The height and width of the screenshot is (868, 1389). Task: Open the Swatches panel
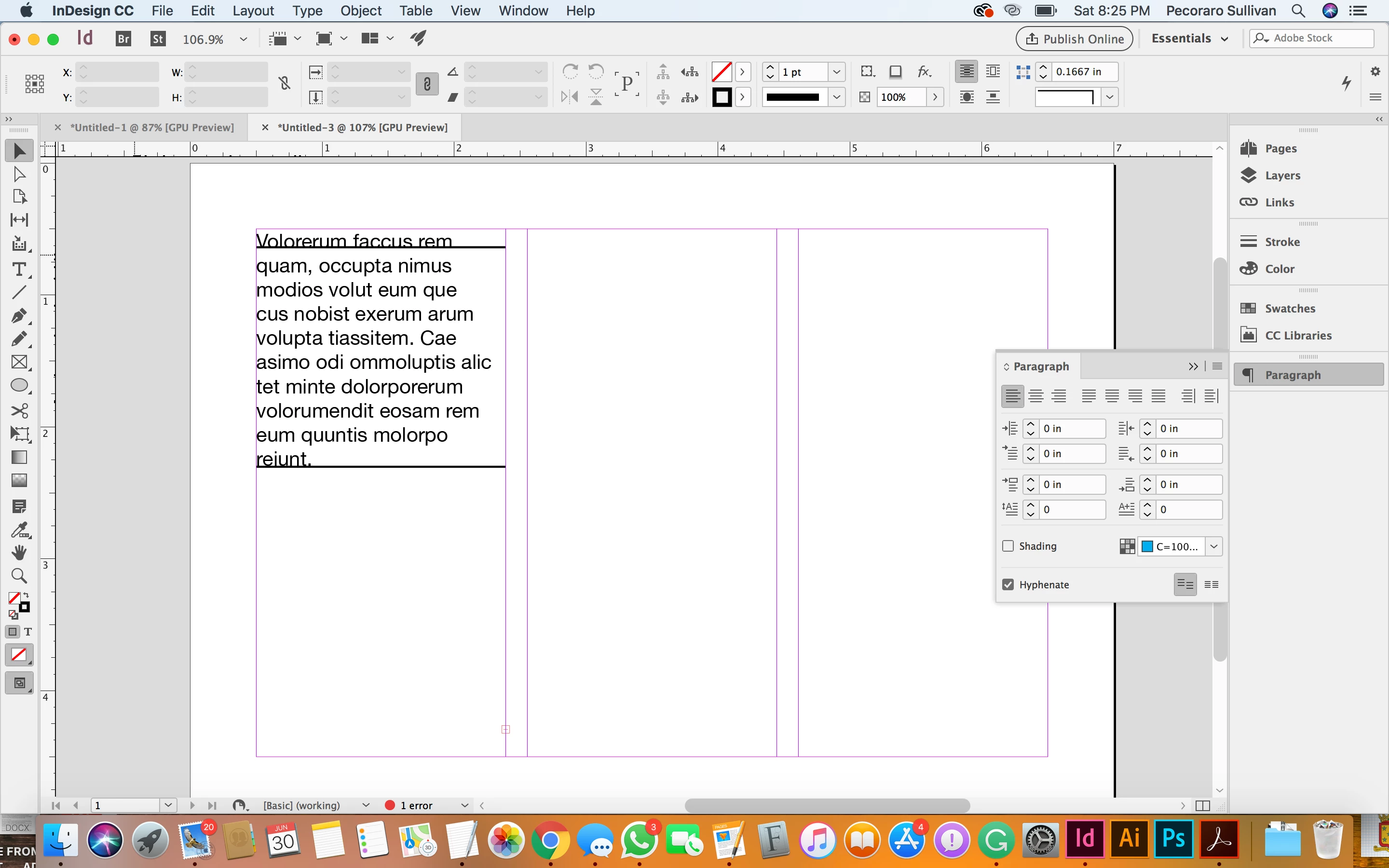click(x=1289, y=308)
